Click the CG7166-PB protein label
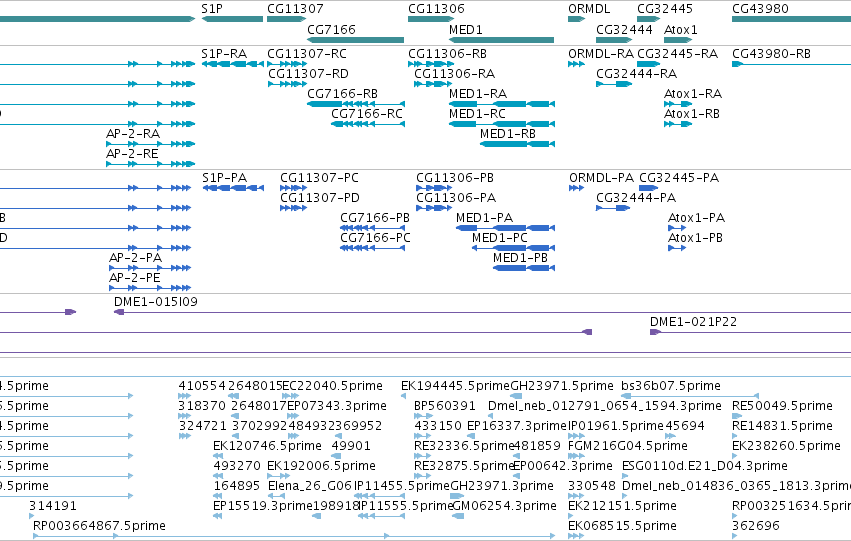The height and width of the screenshot is (541, 851). coord(375,218)
